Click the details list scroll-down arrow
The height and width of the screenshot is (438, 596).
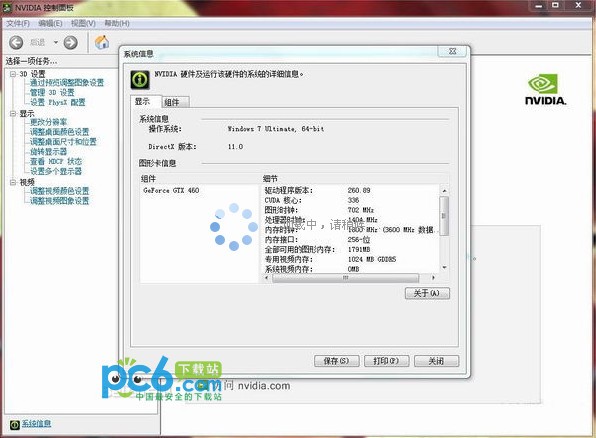pyautogui.click(x=444, y=268)
